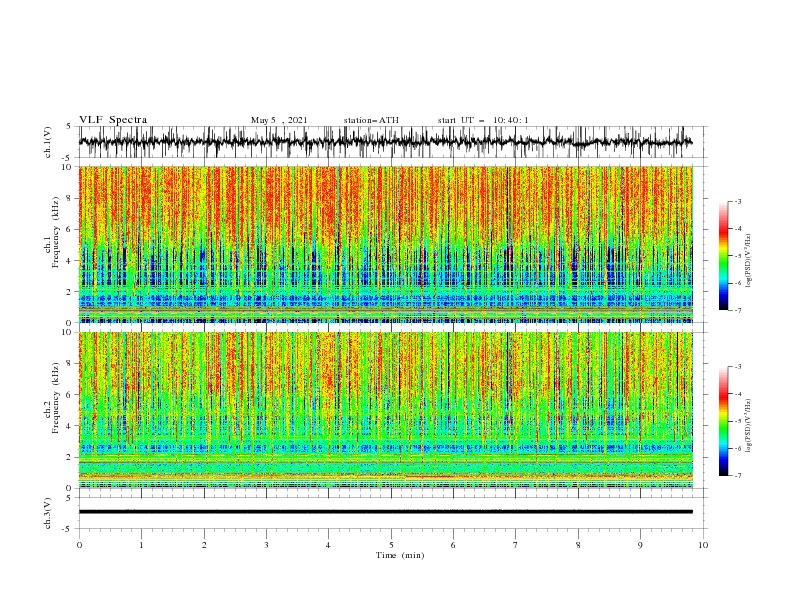Click the time axis tick label '9'

click(640, 545)
